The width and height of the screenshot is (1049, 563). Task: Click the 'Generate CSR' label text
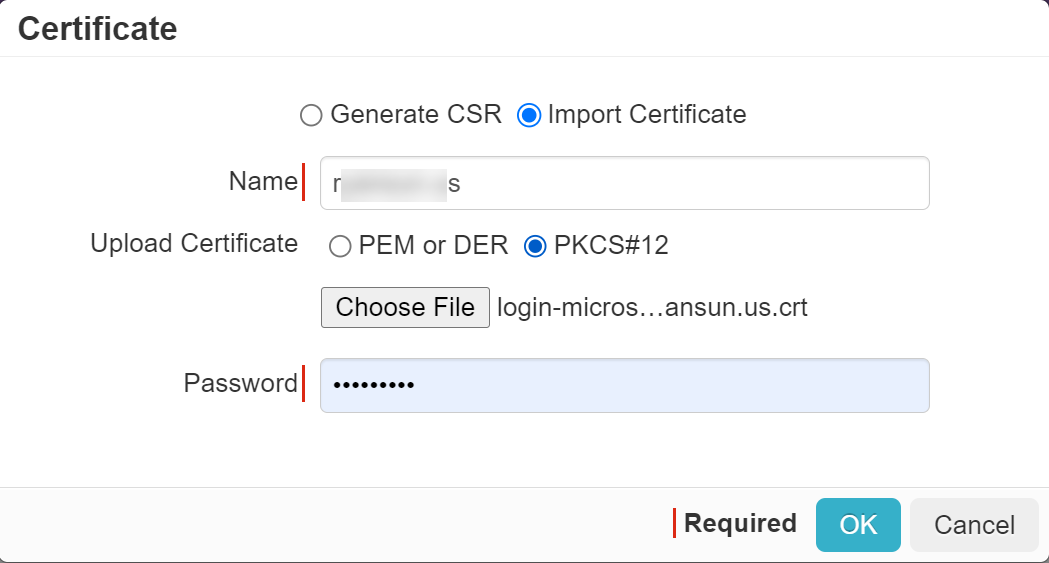click(x=416, y=114)
